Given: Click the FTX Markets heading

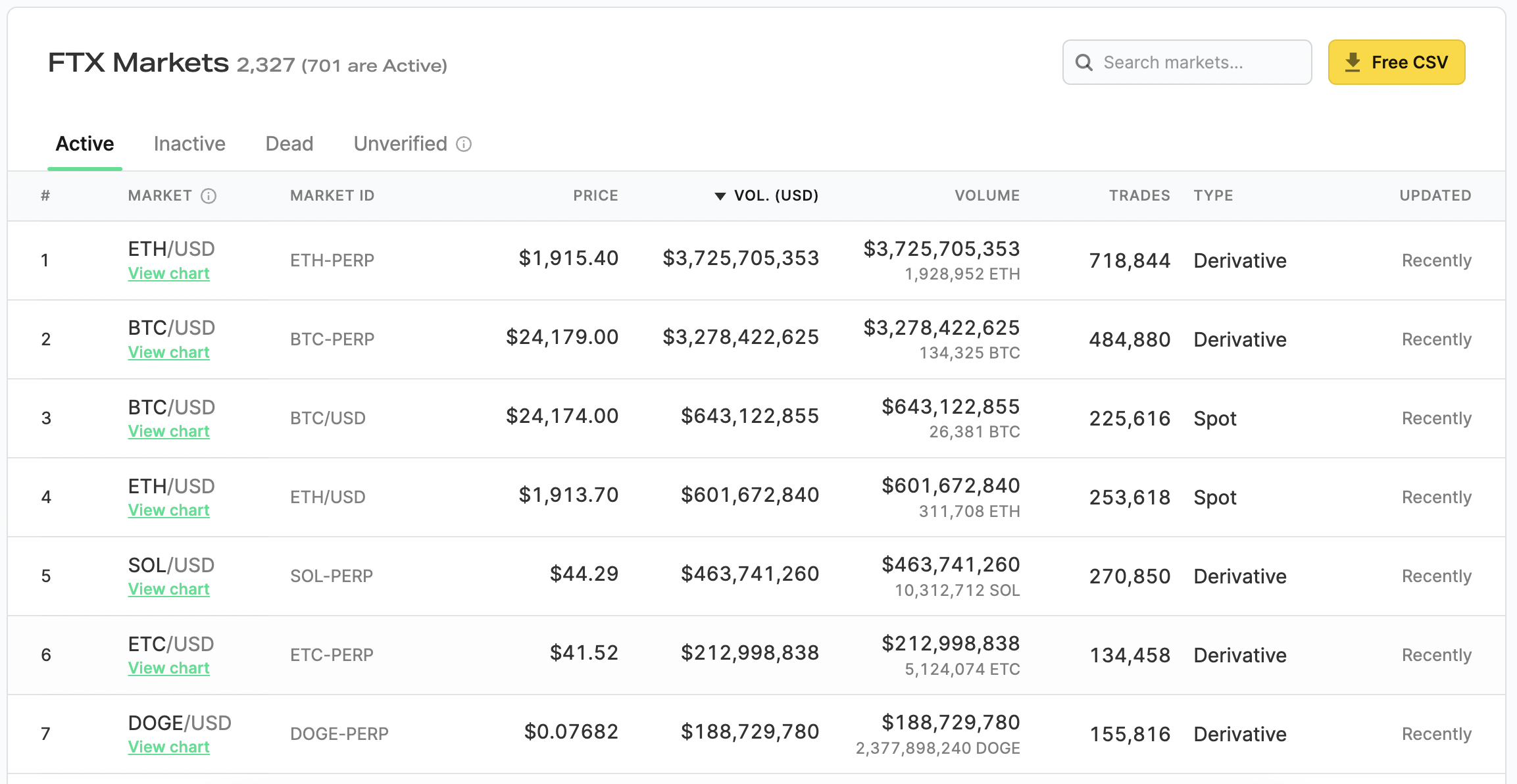Looking at the screenshot, I should pos(139,63).
